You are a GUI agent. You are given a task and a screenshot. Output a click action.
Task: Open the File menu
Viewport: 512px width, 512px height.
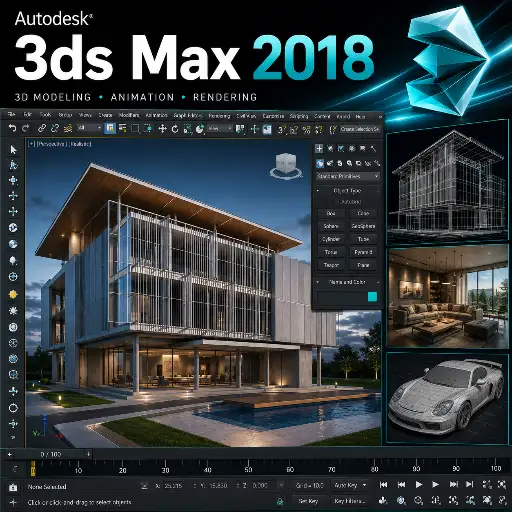tap(12, 115)
